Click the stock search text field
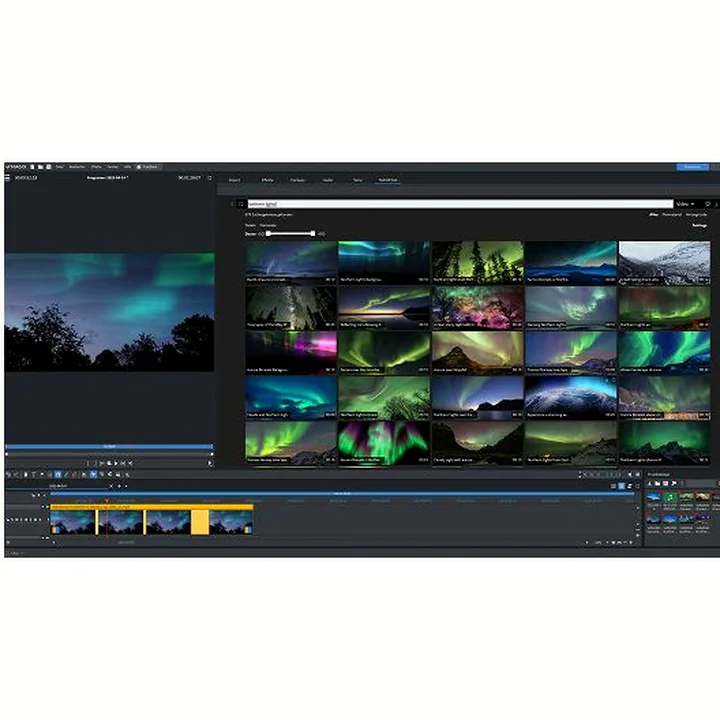Screen dimensions: 720x720 coord(461,204)
